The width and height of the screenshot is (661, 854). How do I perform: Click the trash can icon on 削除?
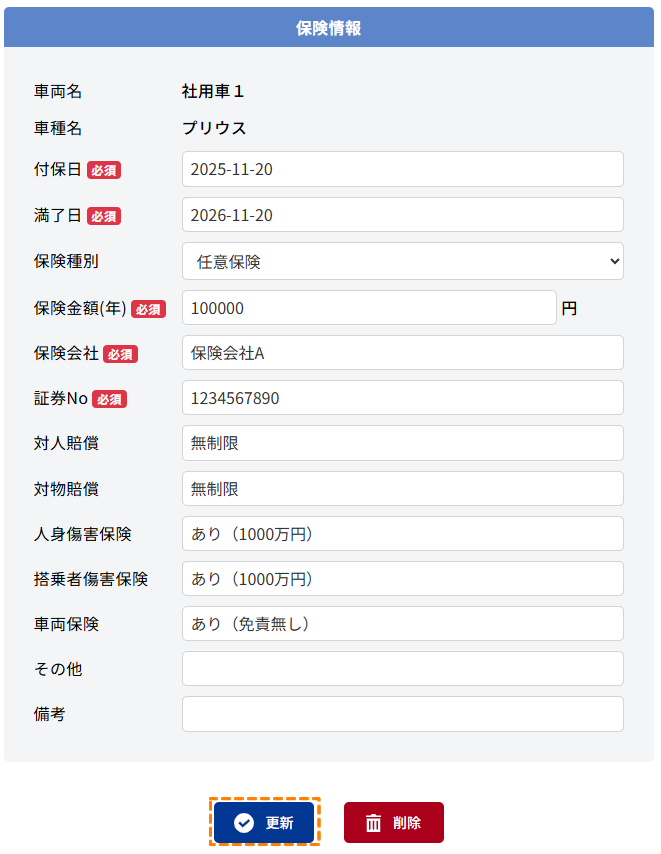[373, 823]
